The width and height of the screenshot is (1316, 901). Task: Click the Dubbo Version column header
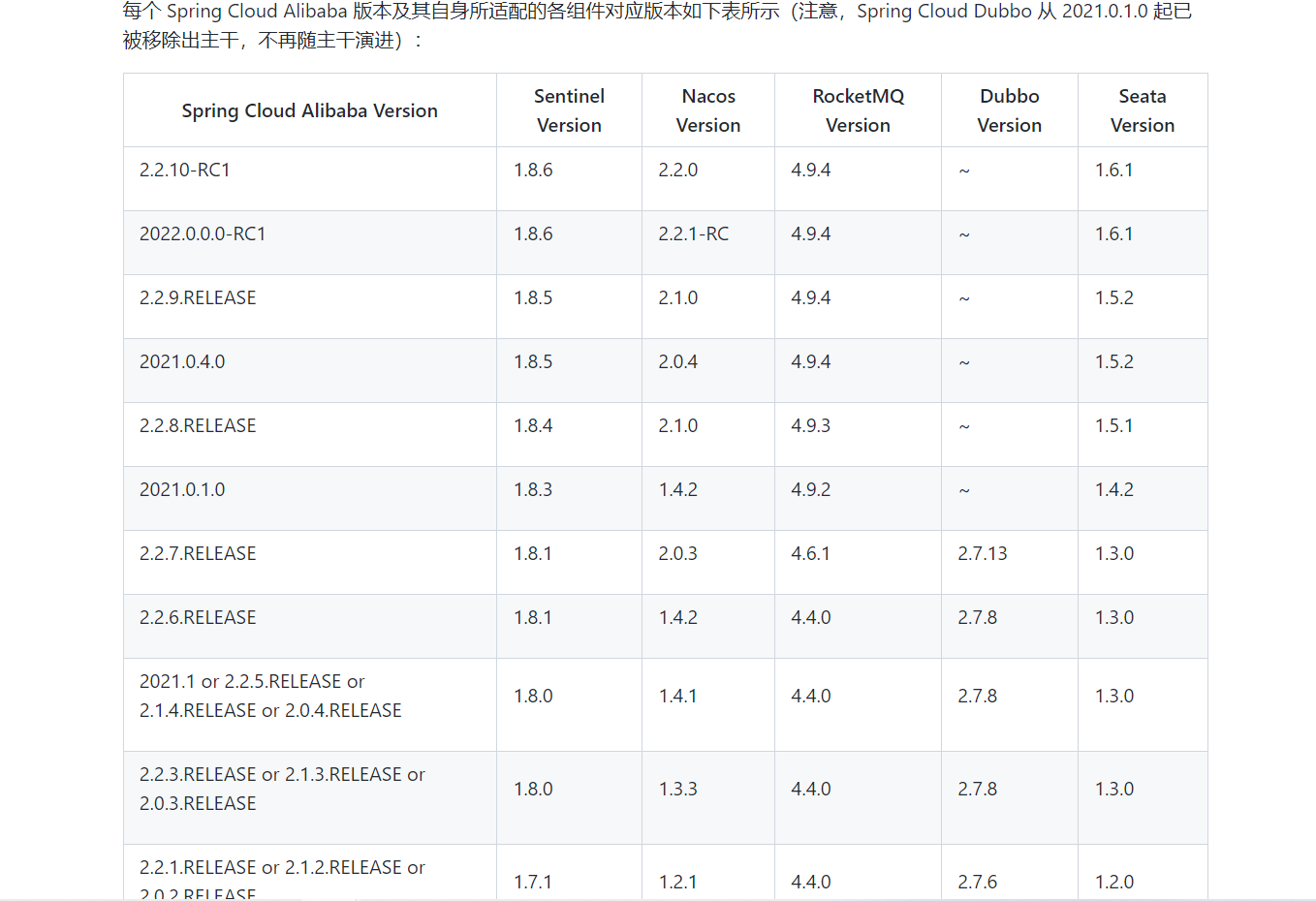click(x=1010, y=109)
